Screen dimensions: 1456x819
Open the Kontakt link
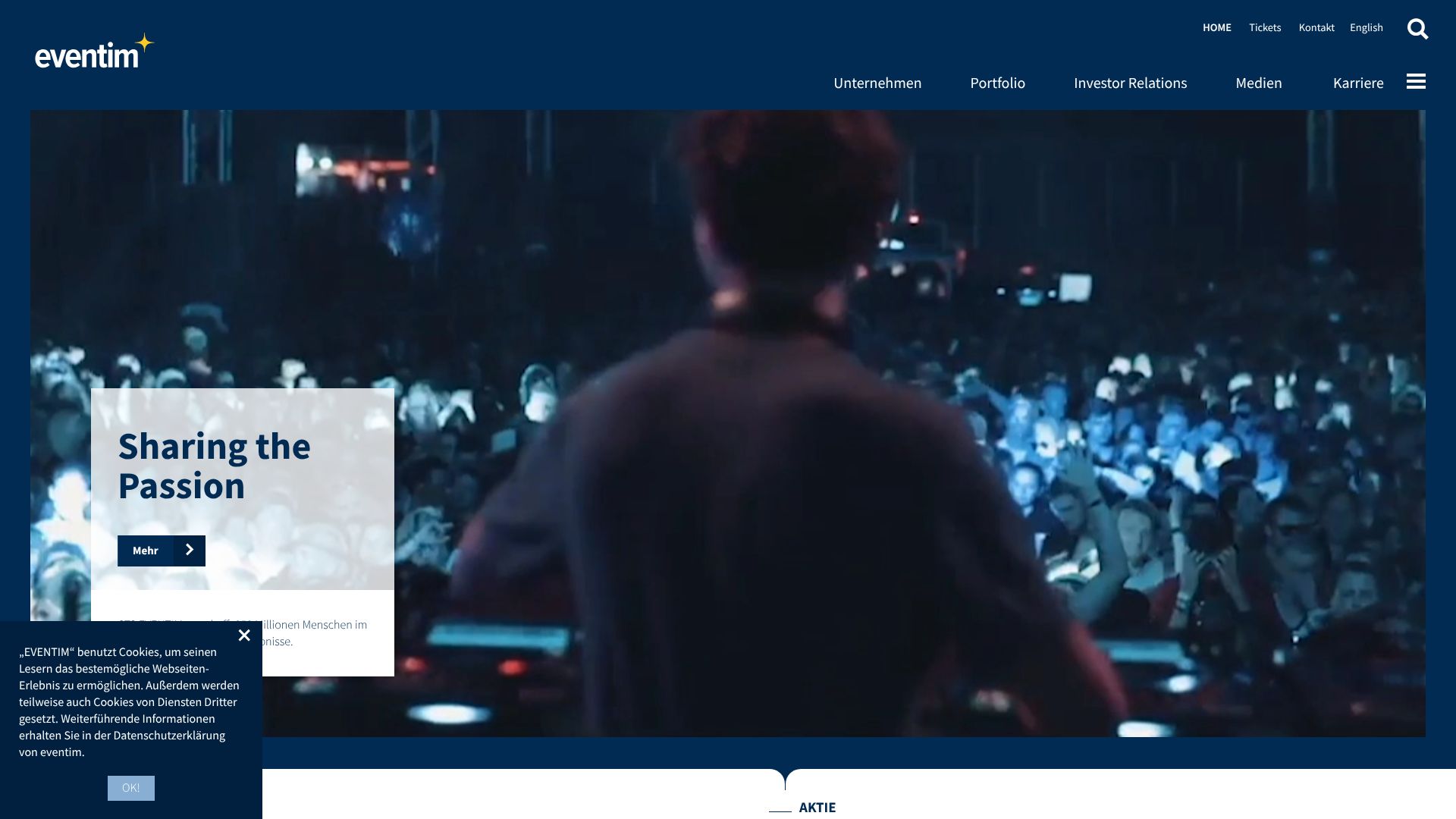[x=1316, y=27]
